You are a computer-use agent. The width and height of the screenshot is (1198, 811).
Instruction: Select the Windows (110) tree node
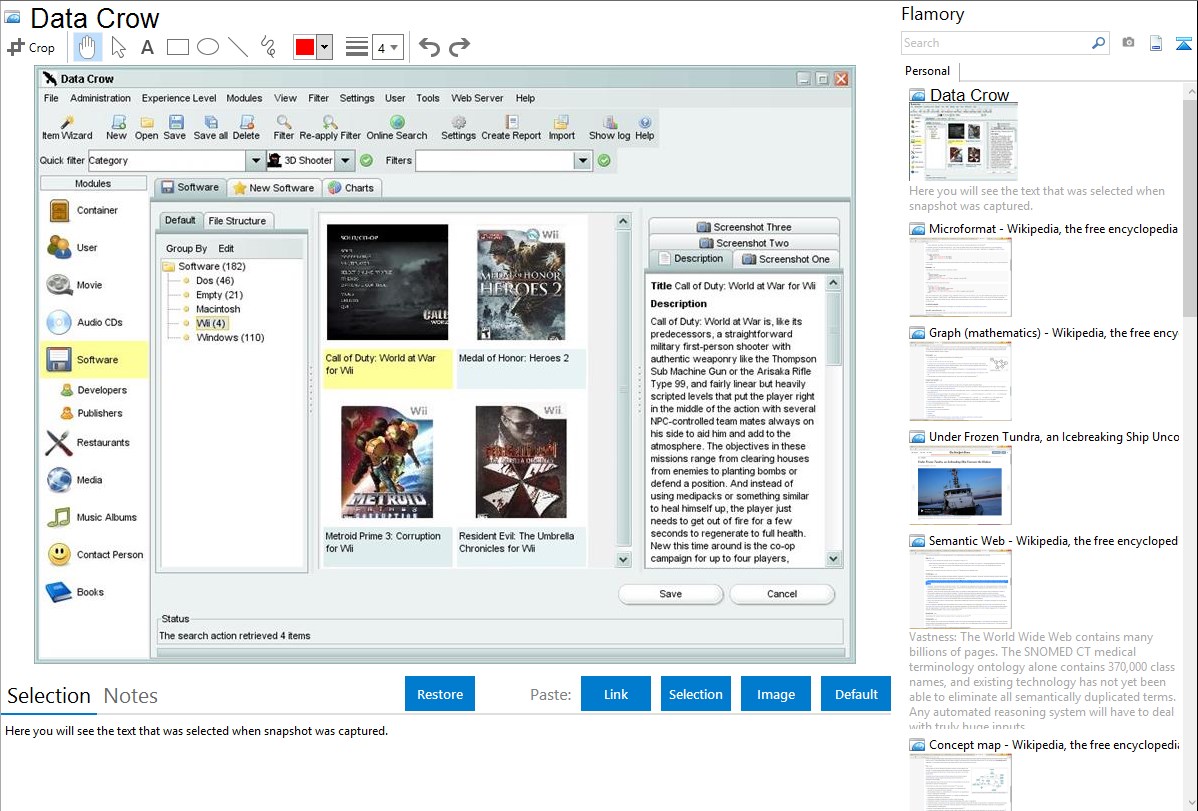point(230,338)
